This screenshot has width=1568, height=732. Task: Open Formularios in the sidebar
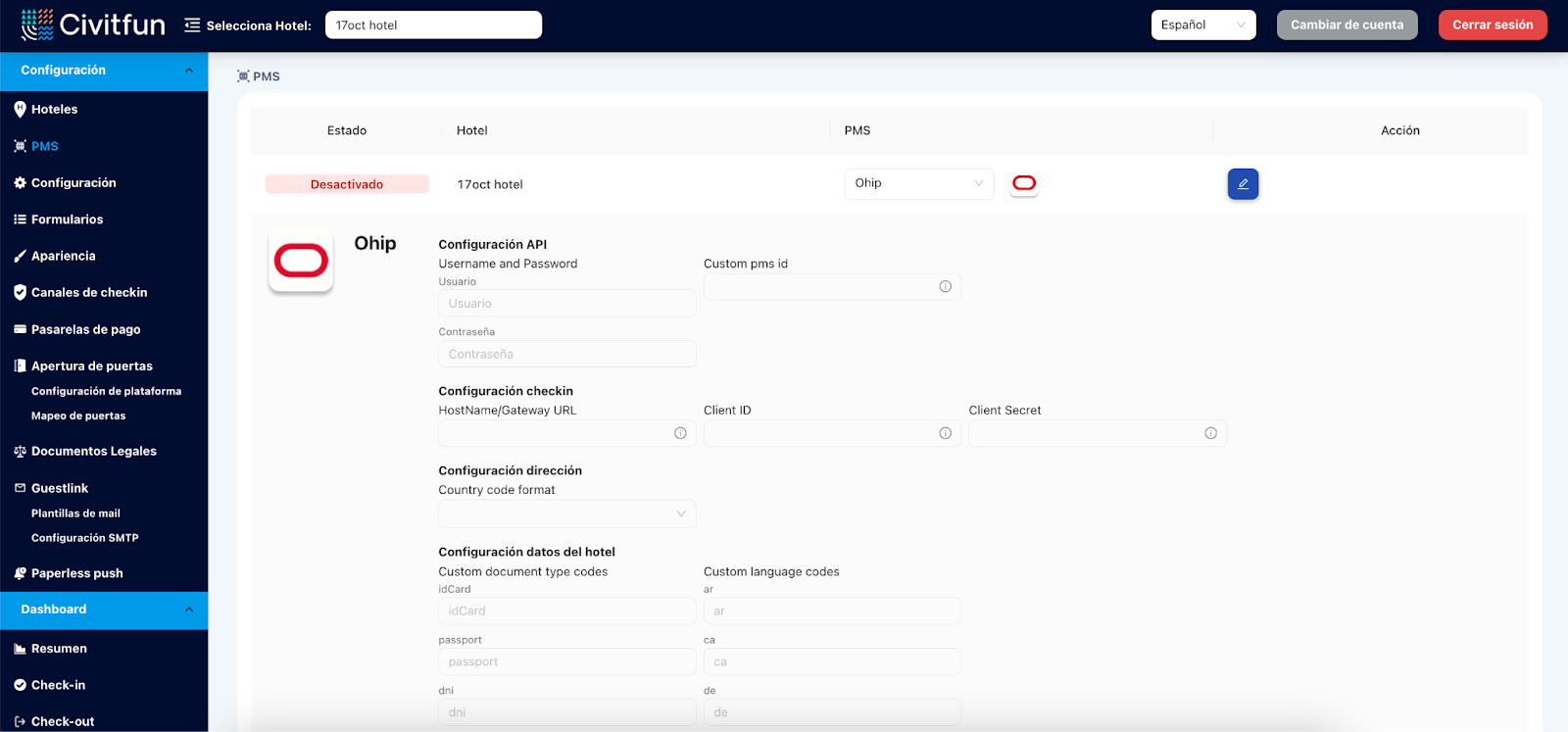[67, 220]
